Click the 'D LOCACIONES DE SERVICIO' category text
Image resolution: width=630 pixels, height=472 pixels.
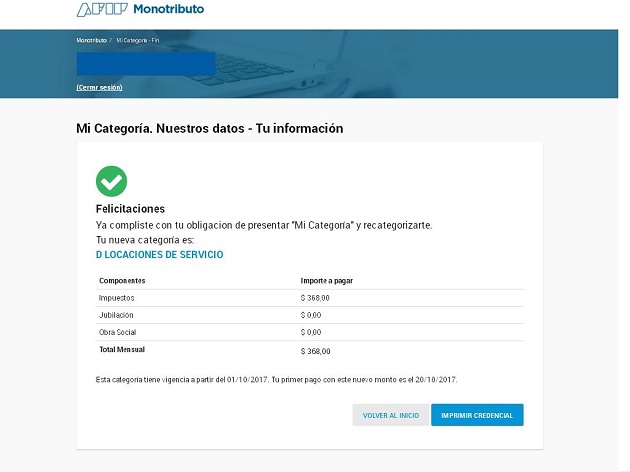[x=159, y=255]
